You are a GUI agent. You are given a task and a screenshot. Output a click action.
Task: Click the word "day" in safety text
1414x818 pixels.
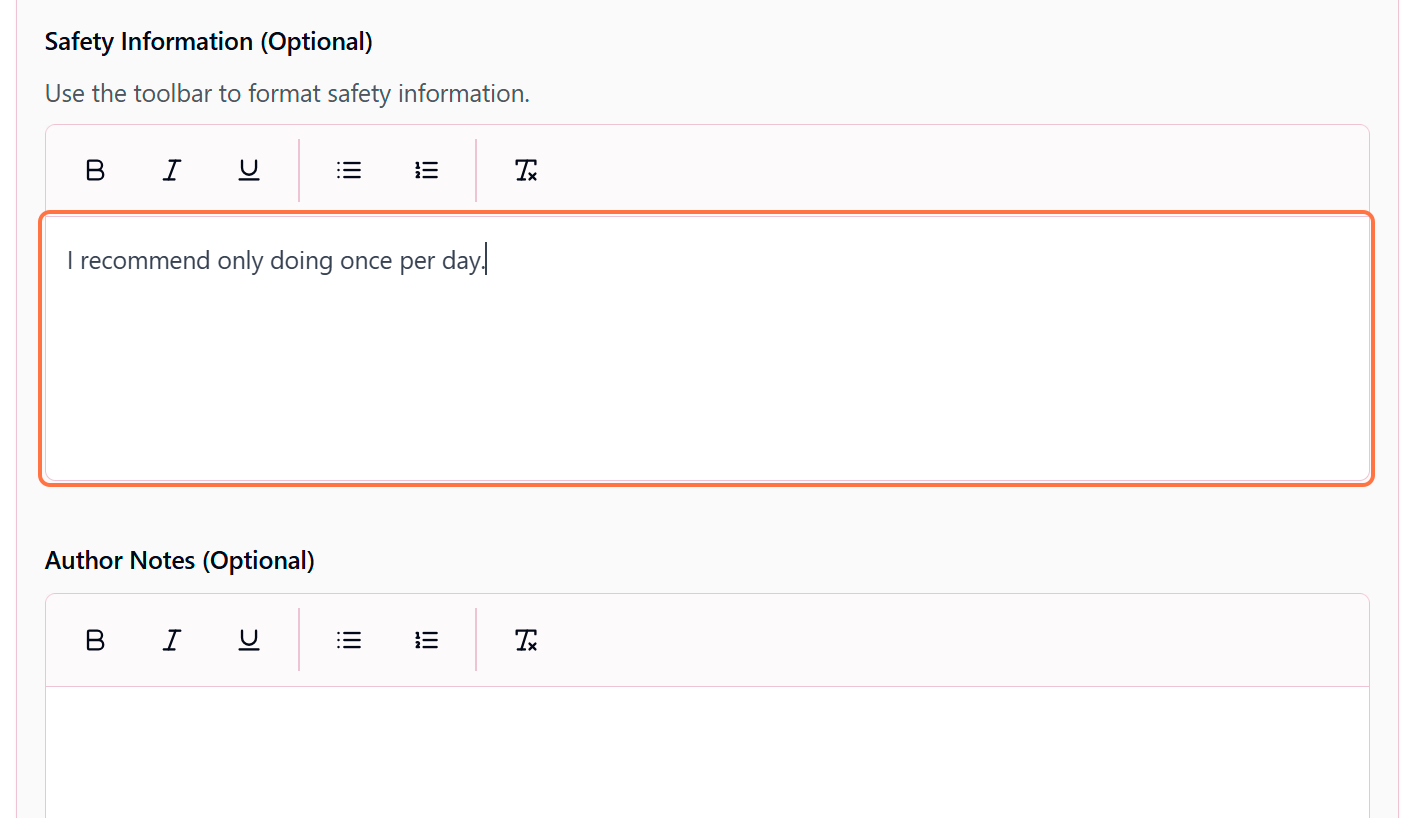[x=461, y=262]
